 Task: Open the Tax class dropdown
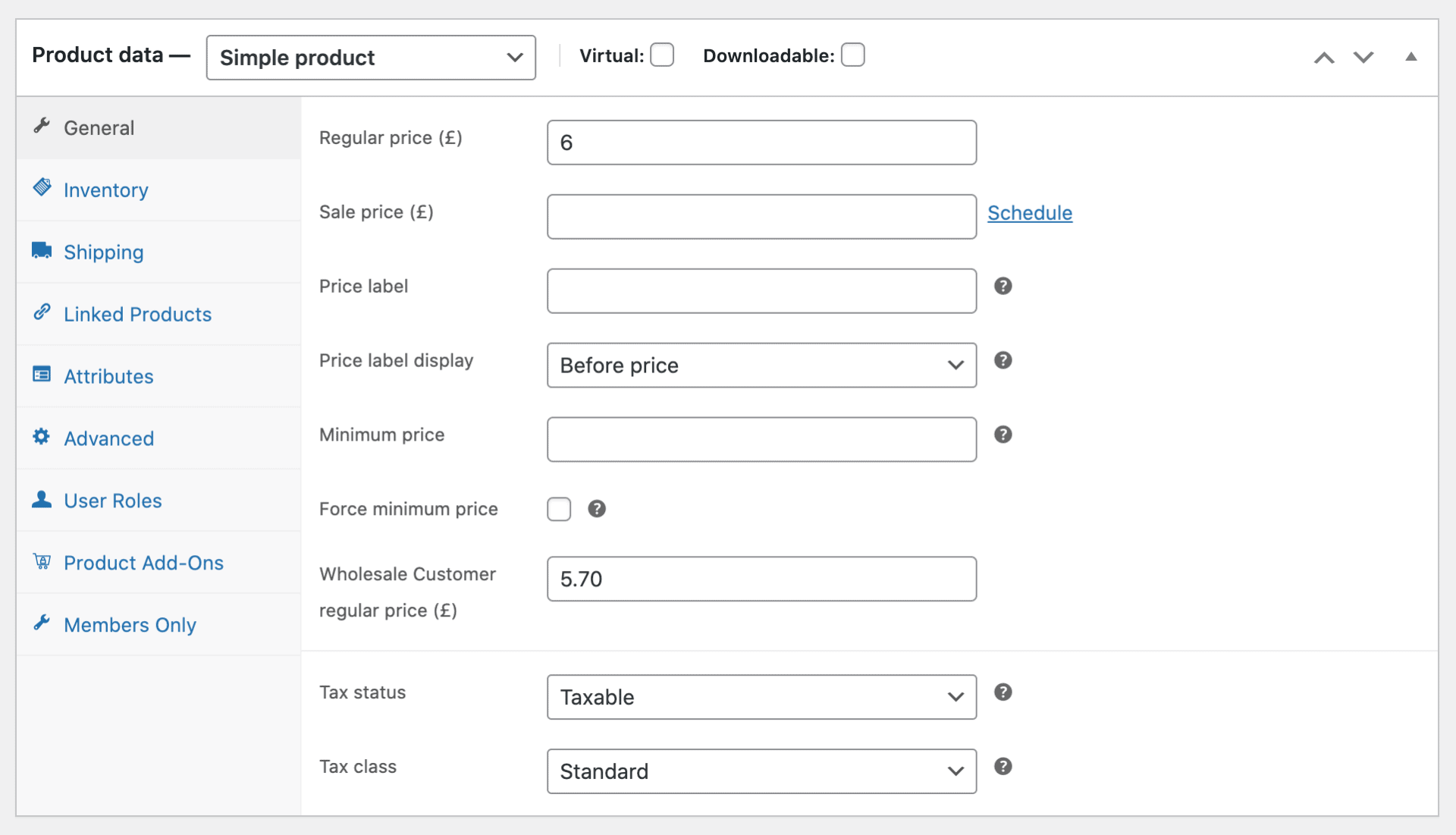pos(761,771)
